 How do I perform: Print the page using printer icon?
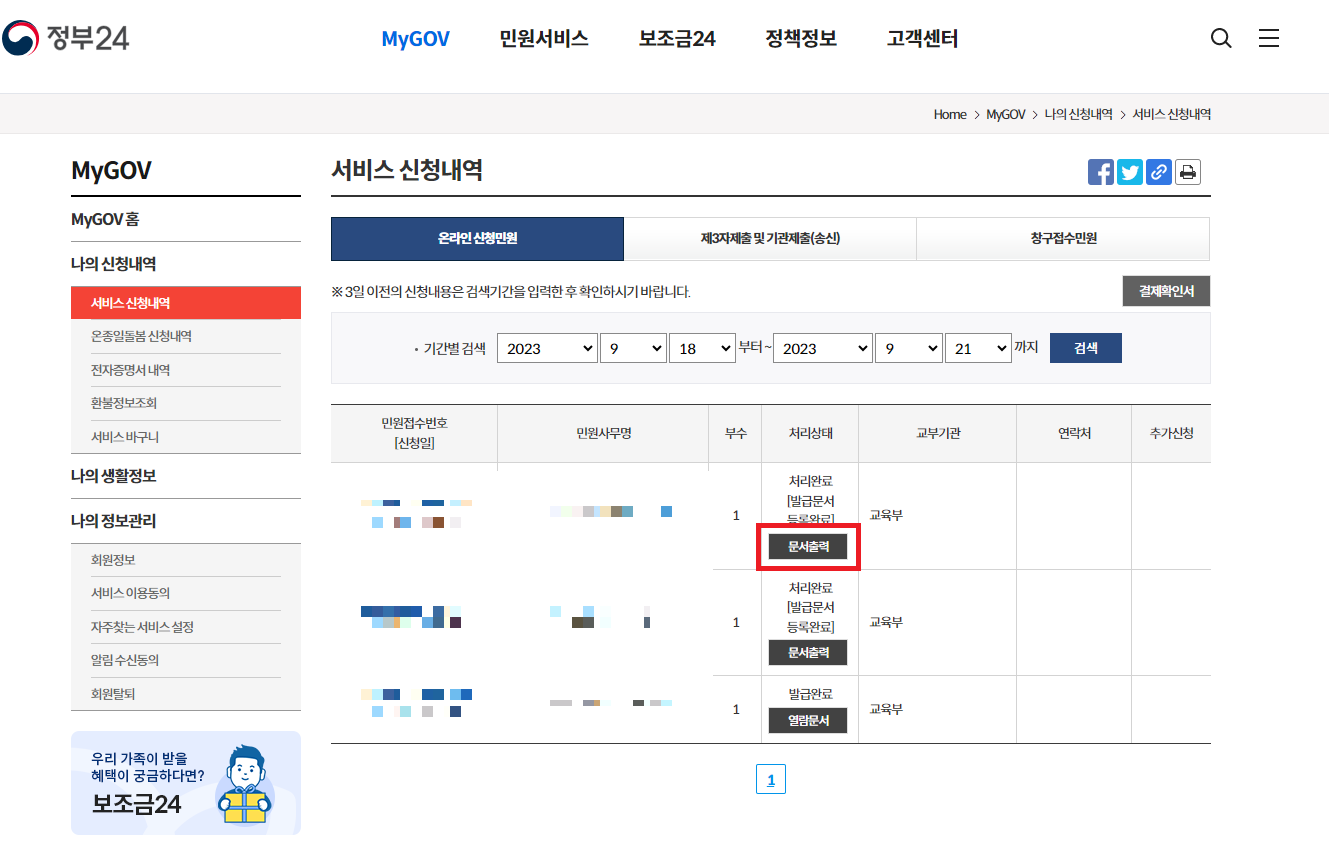tap(1187, 171)
